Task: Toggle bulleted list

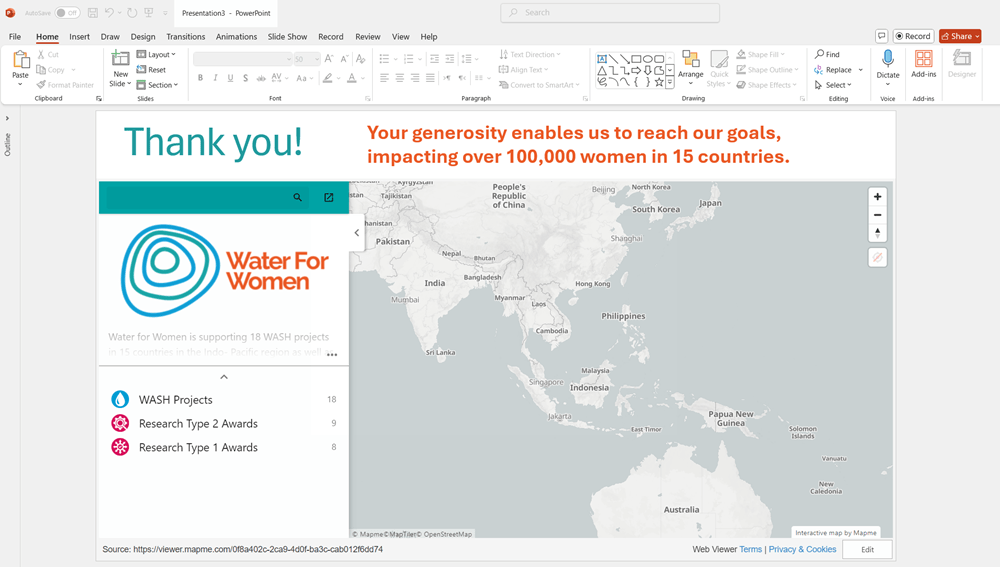Action: click(x=384, y=59)
